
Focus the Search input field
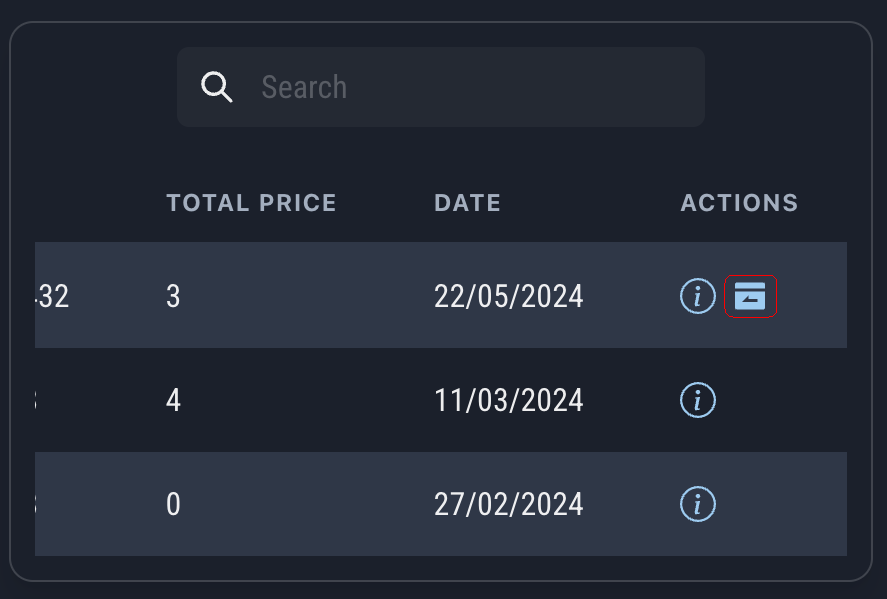[x=470, y=87]
